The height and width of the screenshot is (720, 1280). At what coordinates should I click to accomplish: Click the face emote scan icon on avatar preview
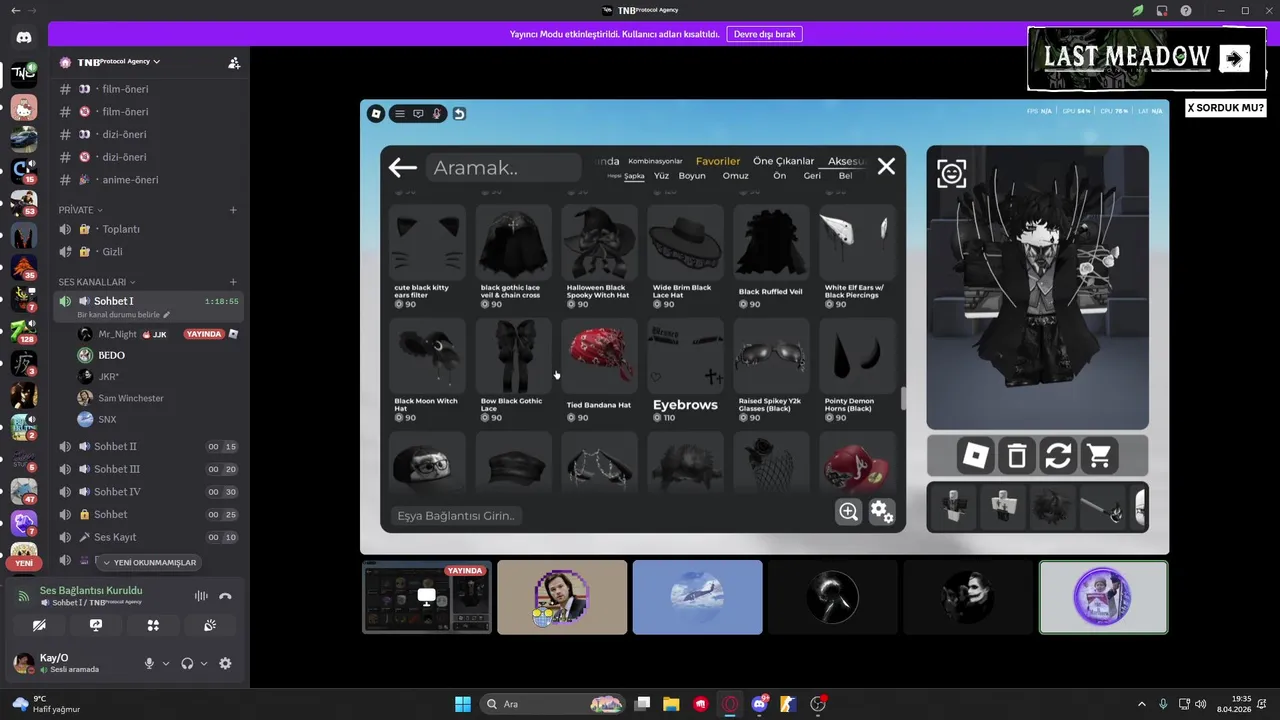point(951,174)
